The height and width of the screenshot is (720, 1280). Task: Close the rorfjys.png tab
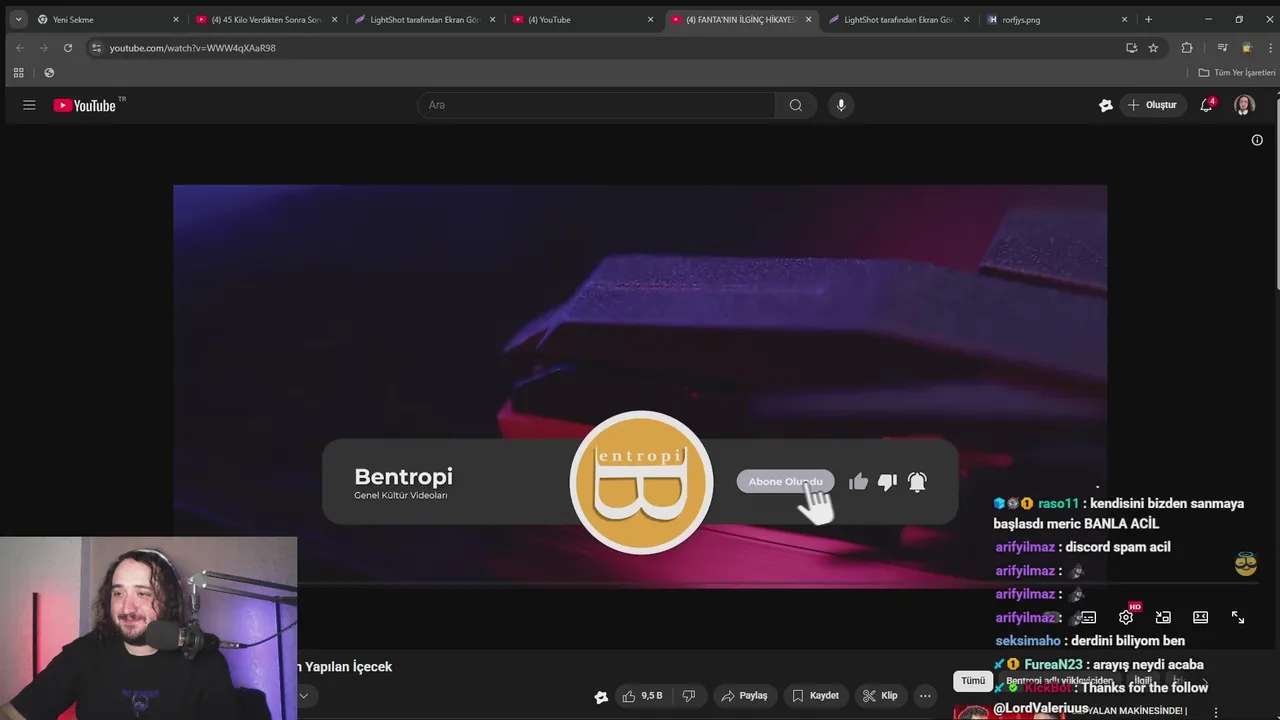click(1124, 19)
